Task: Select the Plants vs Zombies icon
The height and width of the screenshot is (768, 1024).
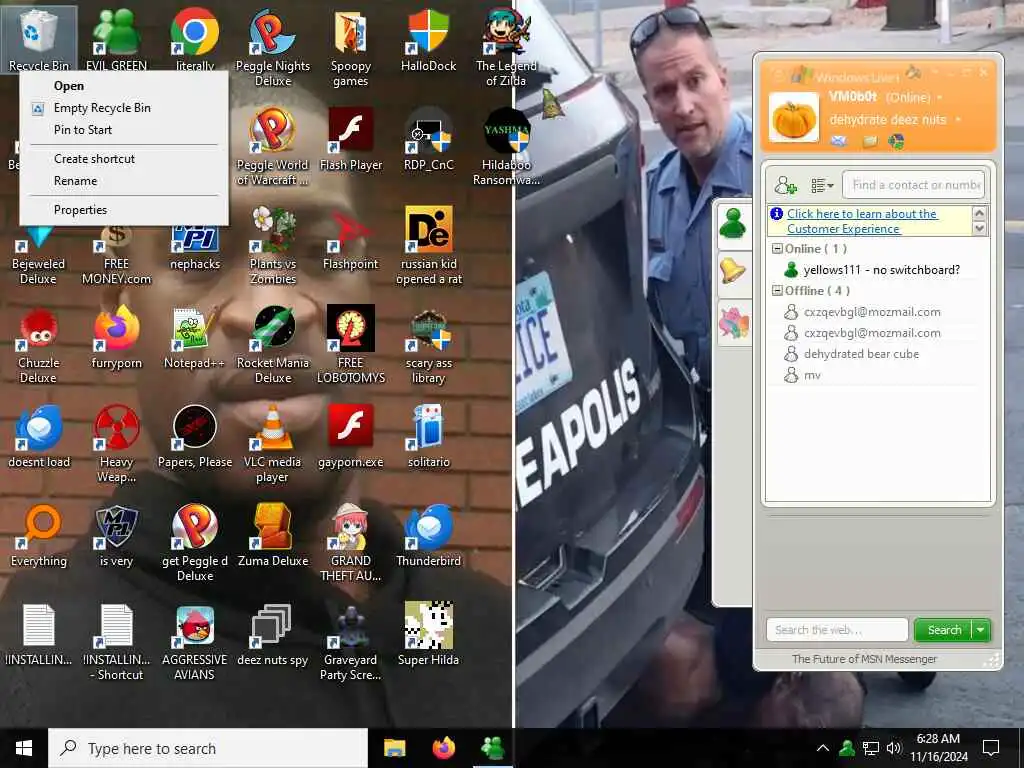Action: point(273,246)
